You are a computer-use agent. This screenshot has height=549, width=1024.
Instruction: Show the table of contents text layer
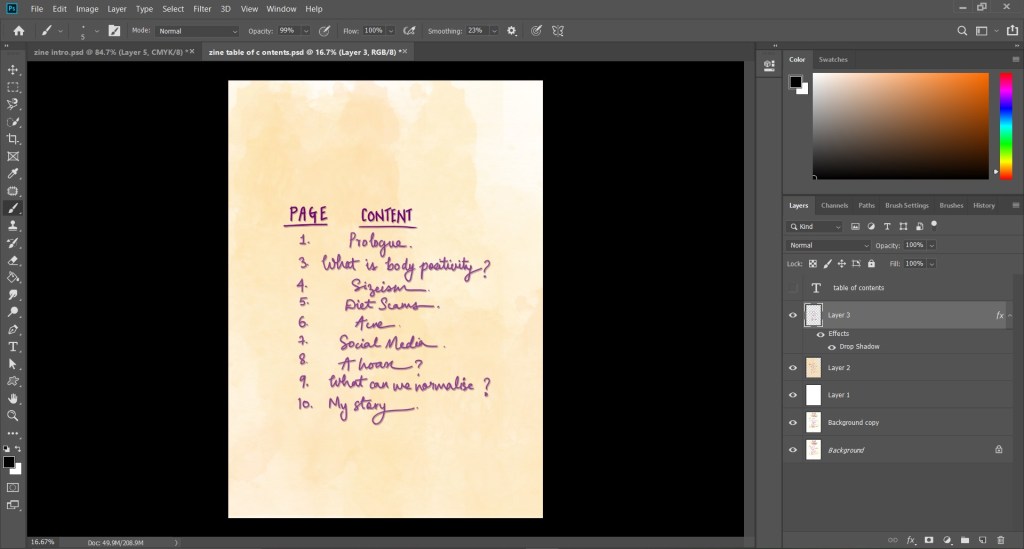[793, 288]
